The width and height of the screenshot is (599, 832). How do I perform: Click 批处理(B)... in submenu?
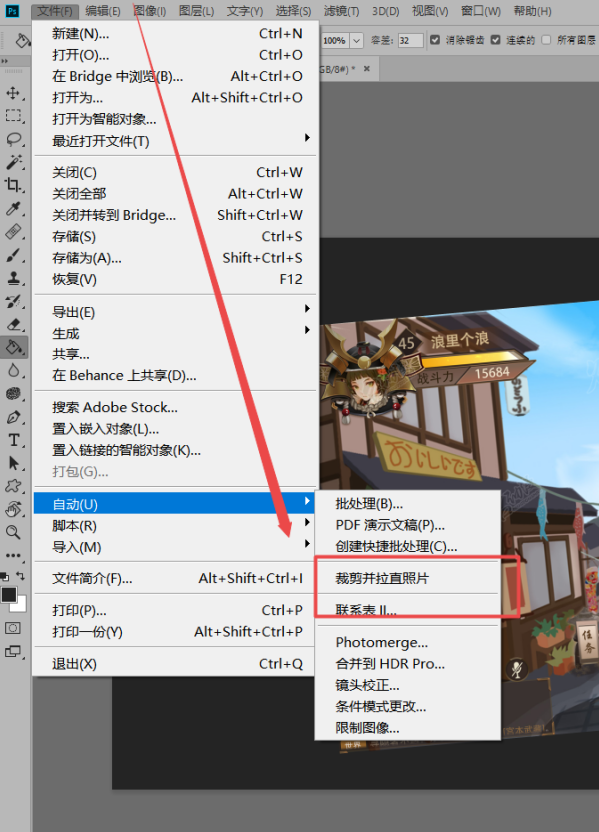pyautogui.click(x=369, y=504)
